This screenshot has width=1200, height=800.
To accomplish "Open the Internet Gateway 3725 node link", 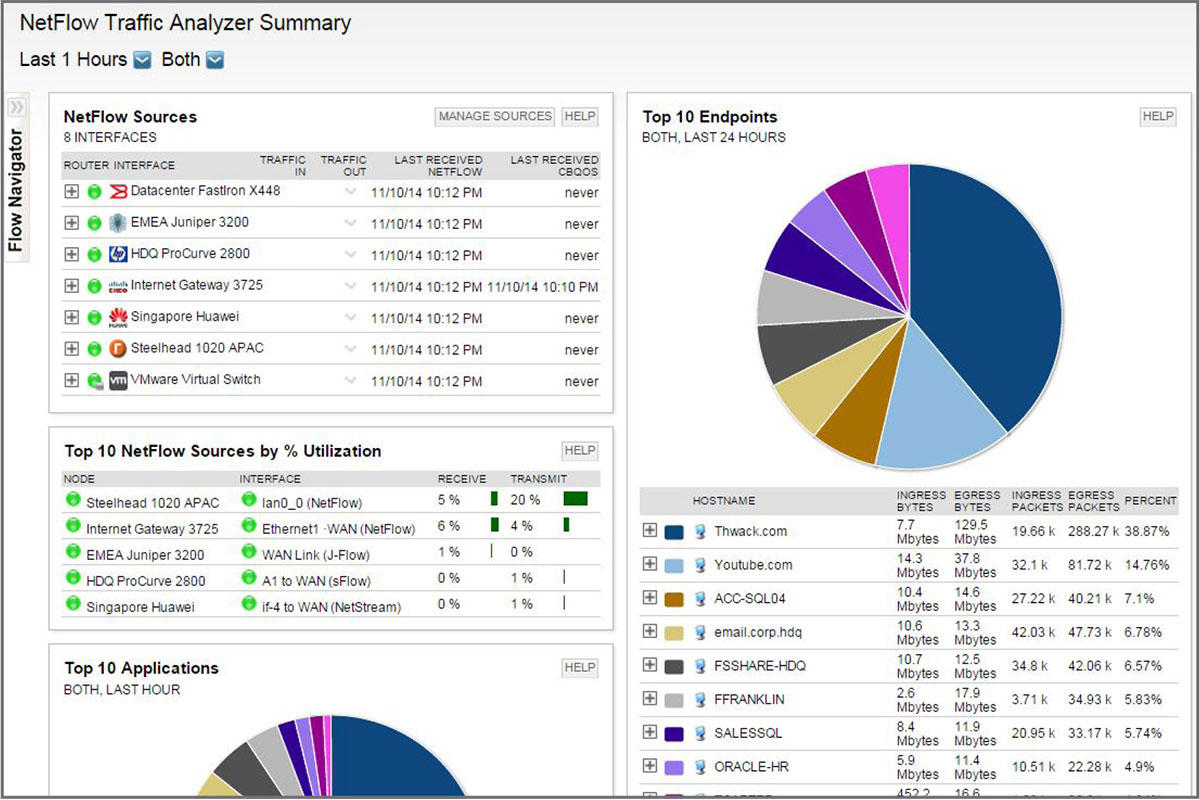I will (x=152, y=529).
